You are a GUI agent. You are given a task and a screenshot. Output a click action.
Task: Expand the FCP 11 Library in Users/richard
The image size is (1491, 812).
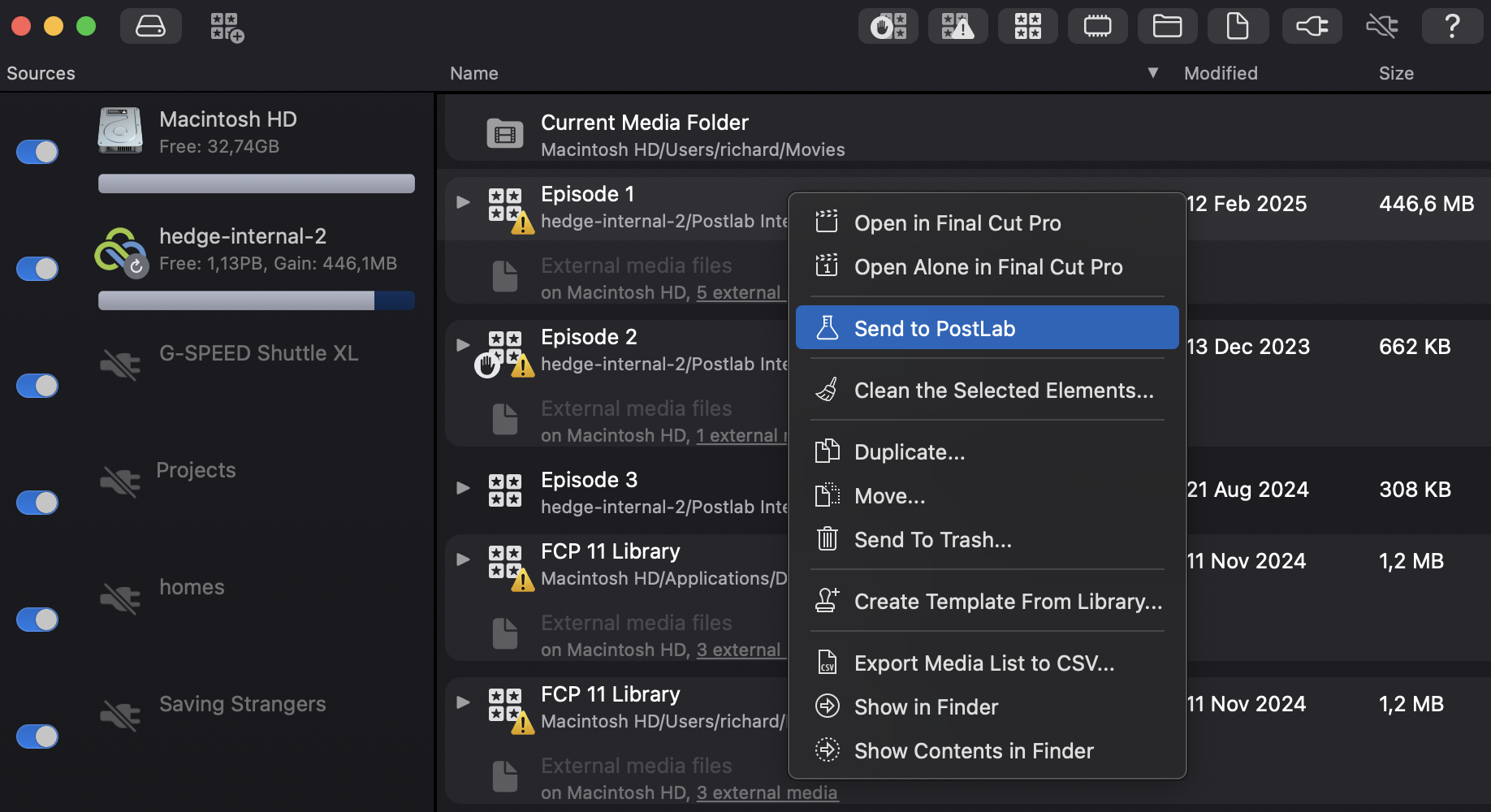463,702
